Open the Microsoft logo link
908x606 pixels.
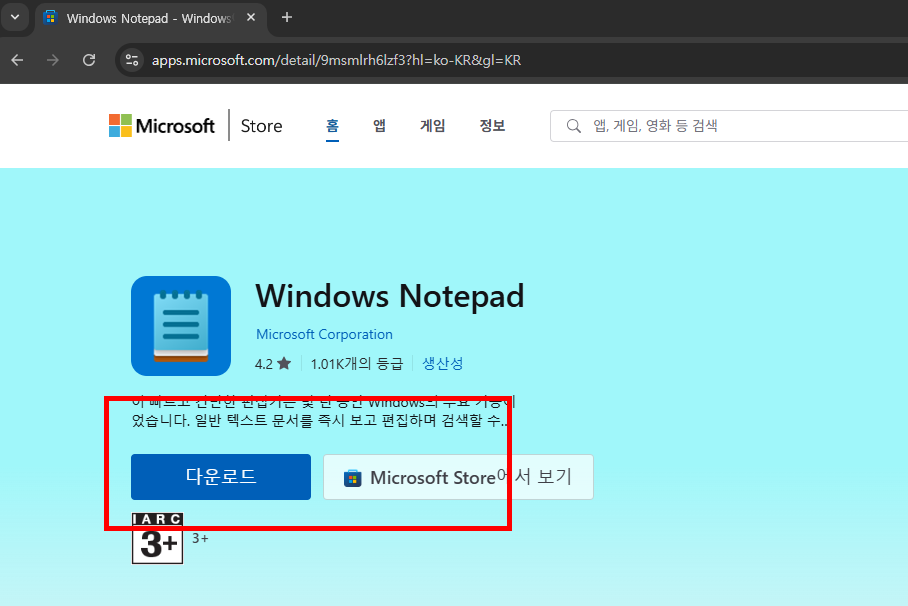click(162, 126)
